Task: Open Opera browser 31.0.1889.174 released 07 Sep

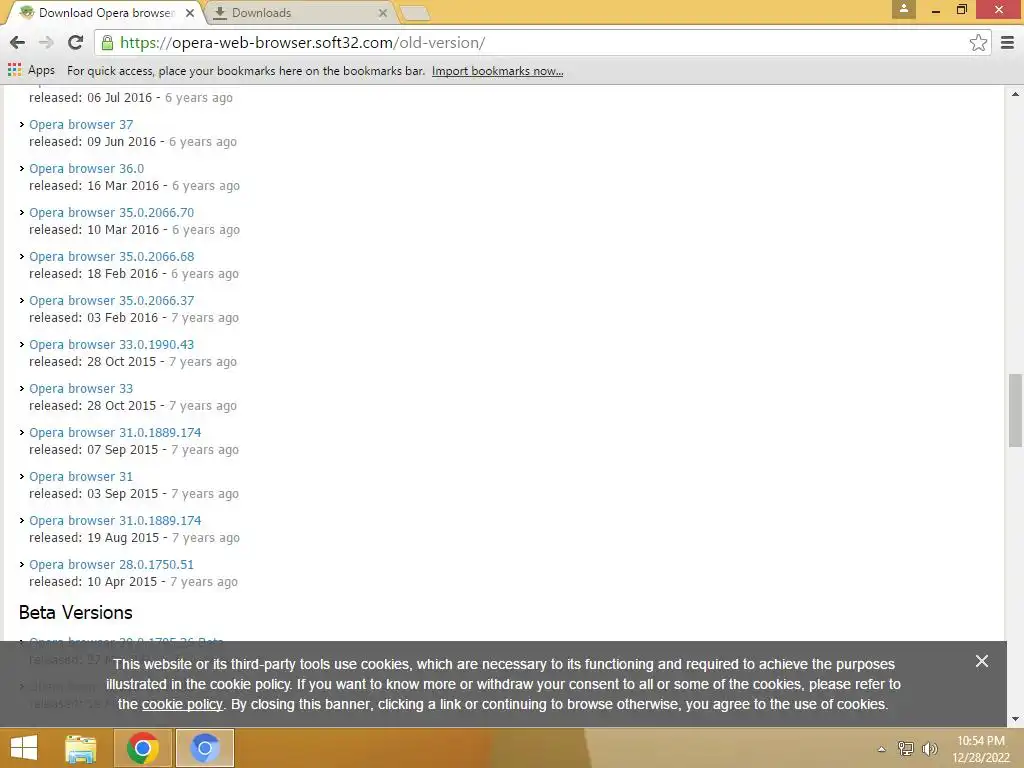Action: tap(115, 432)
